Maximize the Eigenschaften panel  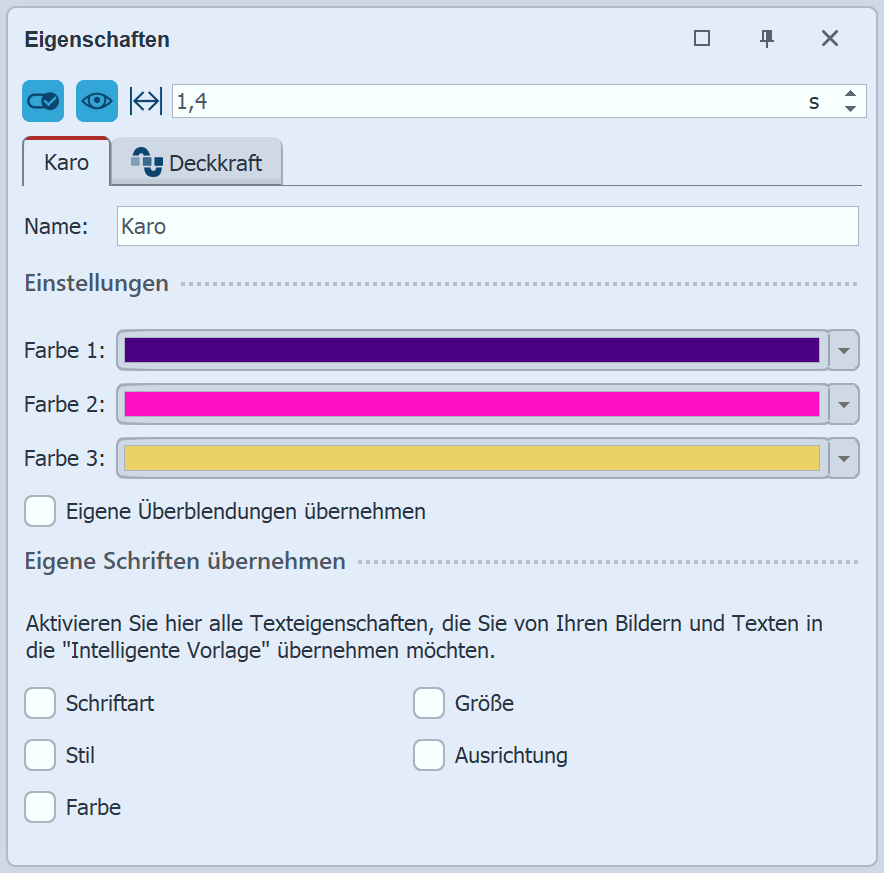pyautogui.click(x=702, y=39)
